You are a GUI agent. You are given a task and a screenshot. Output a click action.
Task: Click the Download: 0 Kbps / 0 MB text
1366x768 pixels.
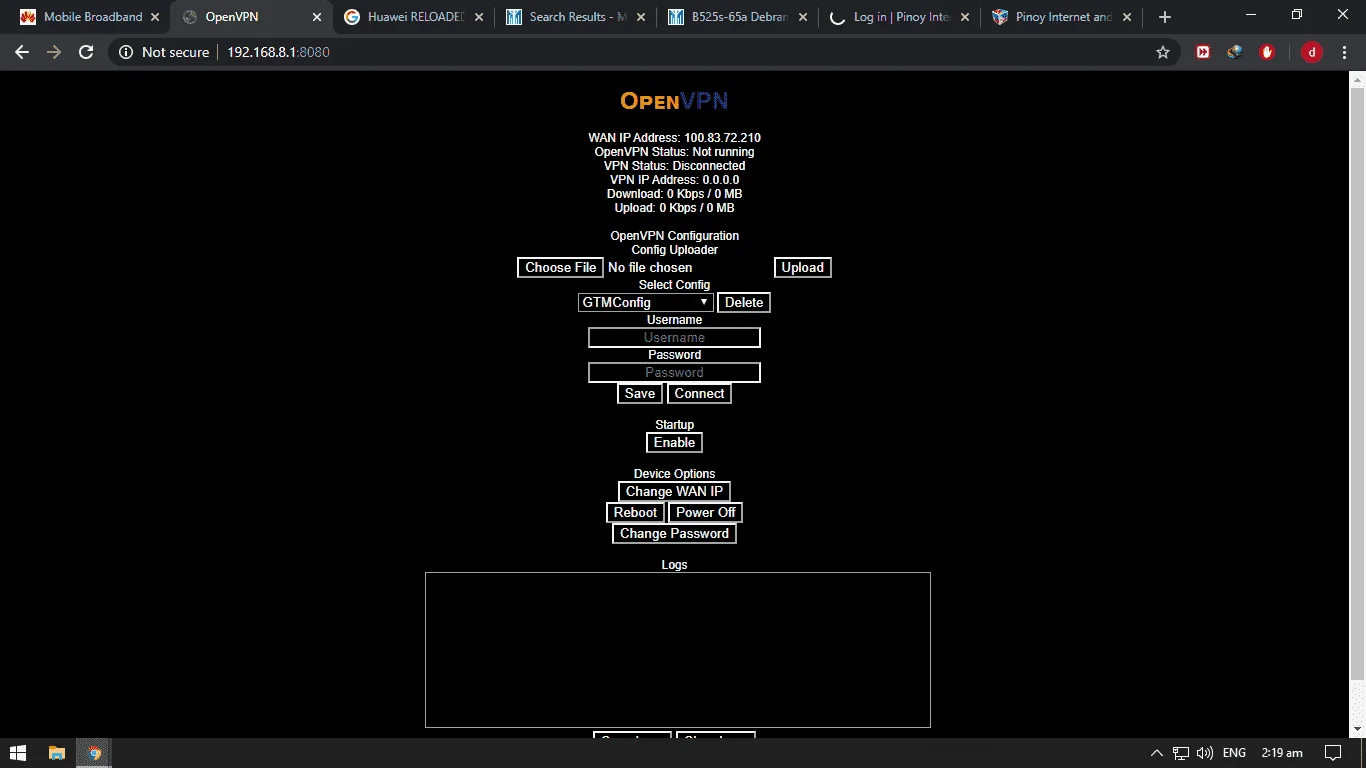point(674,194)
